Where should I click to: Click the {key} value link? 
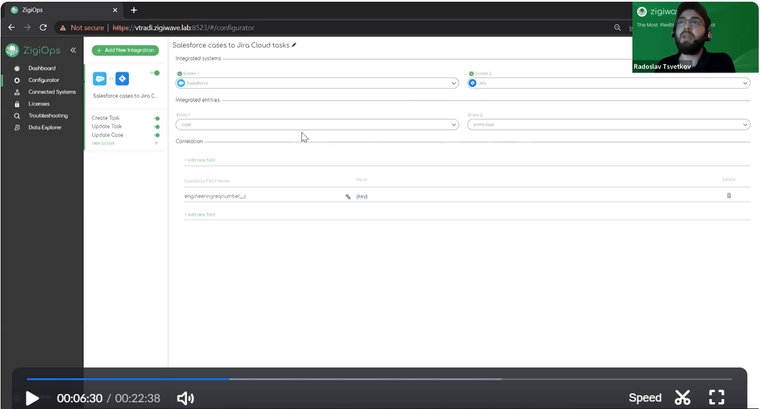[x=362, y=196]
